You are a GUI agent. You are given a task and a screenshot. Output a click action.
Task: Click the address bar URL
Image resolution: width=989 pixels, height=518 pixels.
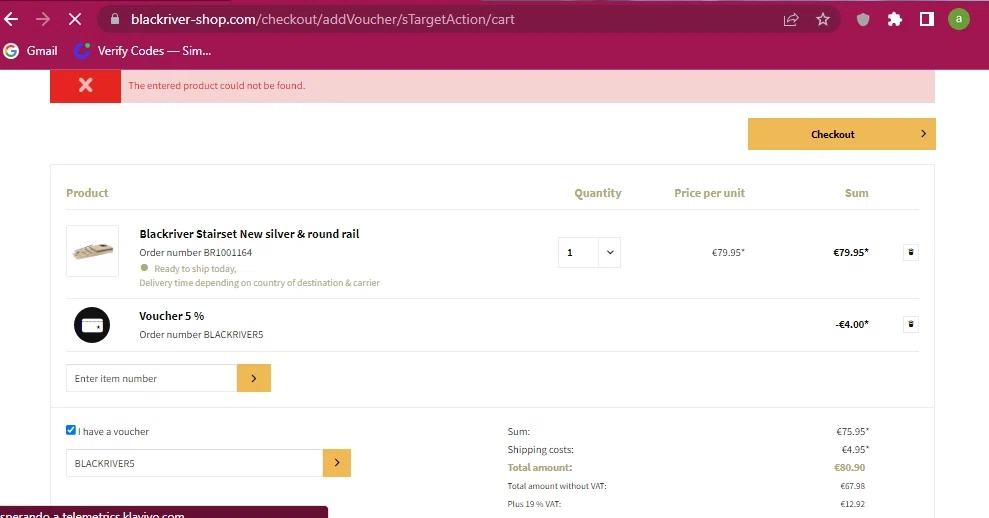(x=322, y=20)
